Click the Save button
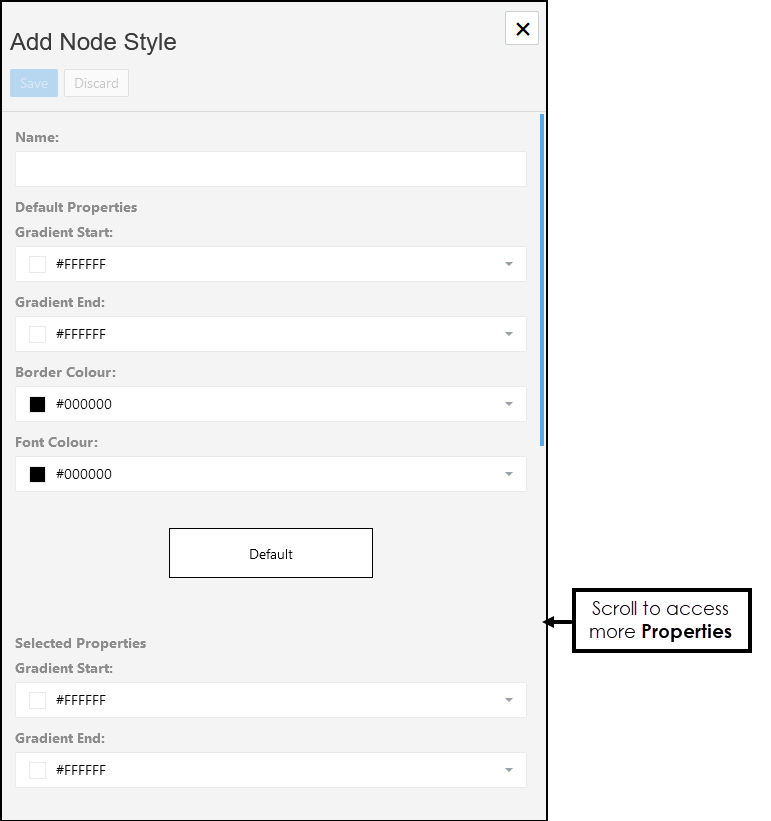The image size is (771, 821). pos(34,83)
